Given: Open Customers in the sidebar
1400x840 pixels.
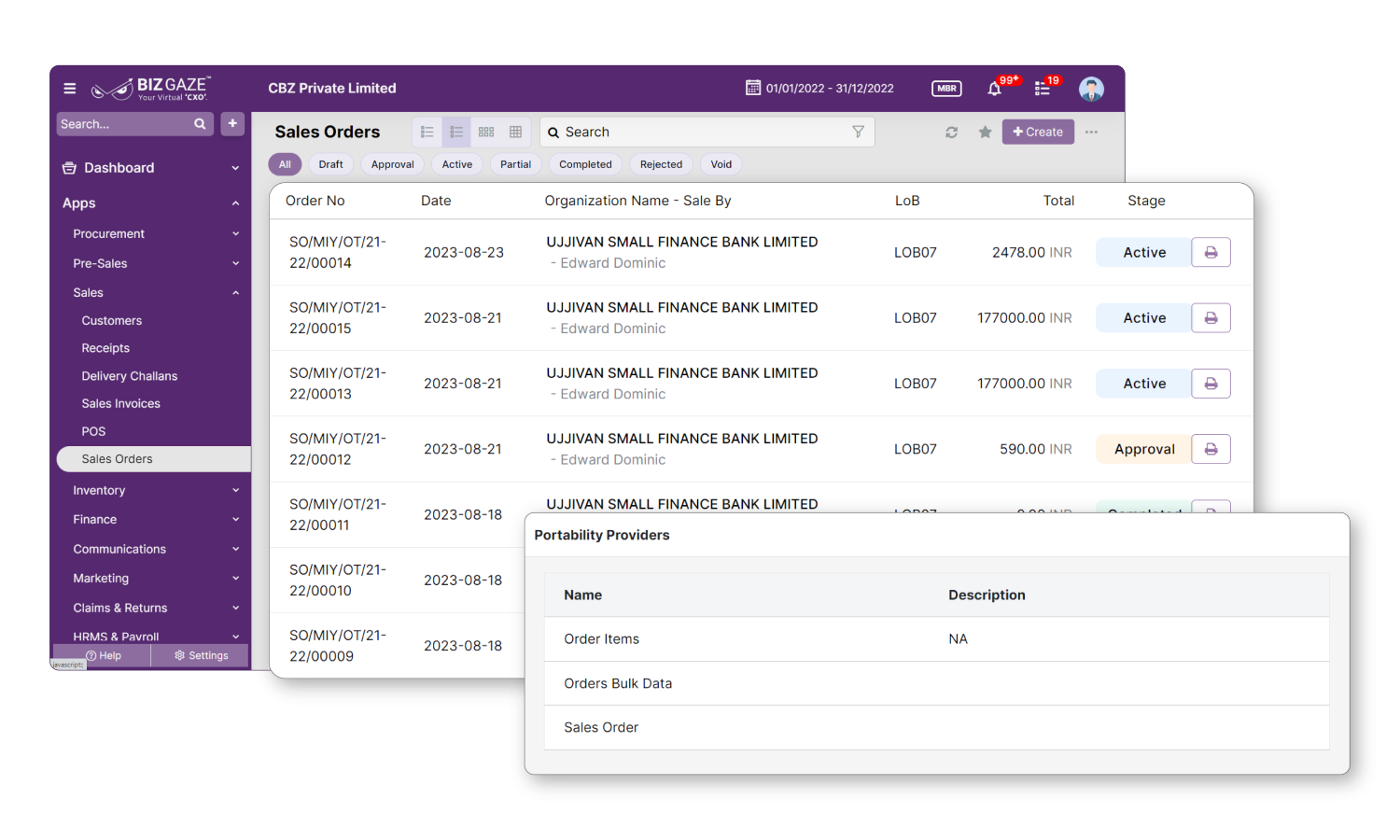Looking at the screenshot, I should coord(112,321).
